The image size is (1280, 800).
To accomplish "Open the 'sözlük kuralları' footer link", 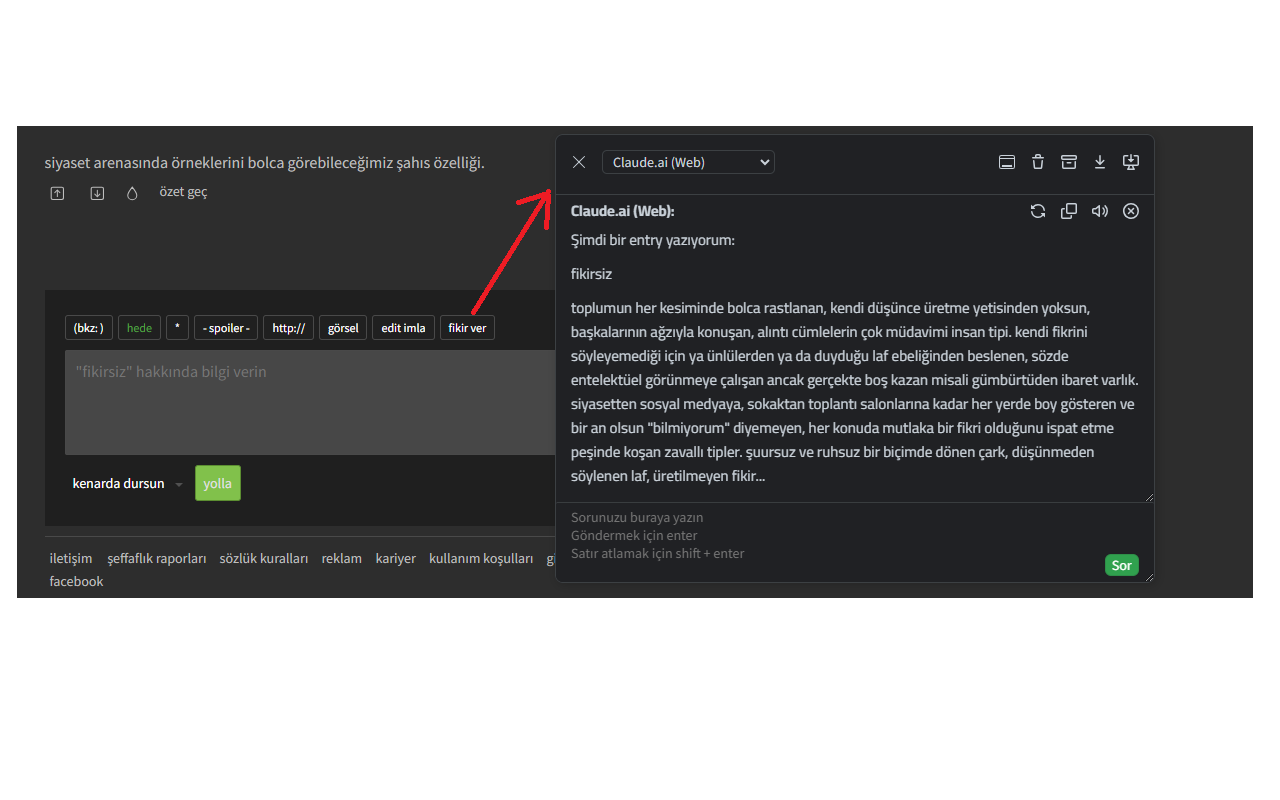I will click(264, 558).
